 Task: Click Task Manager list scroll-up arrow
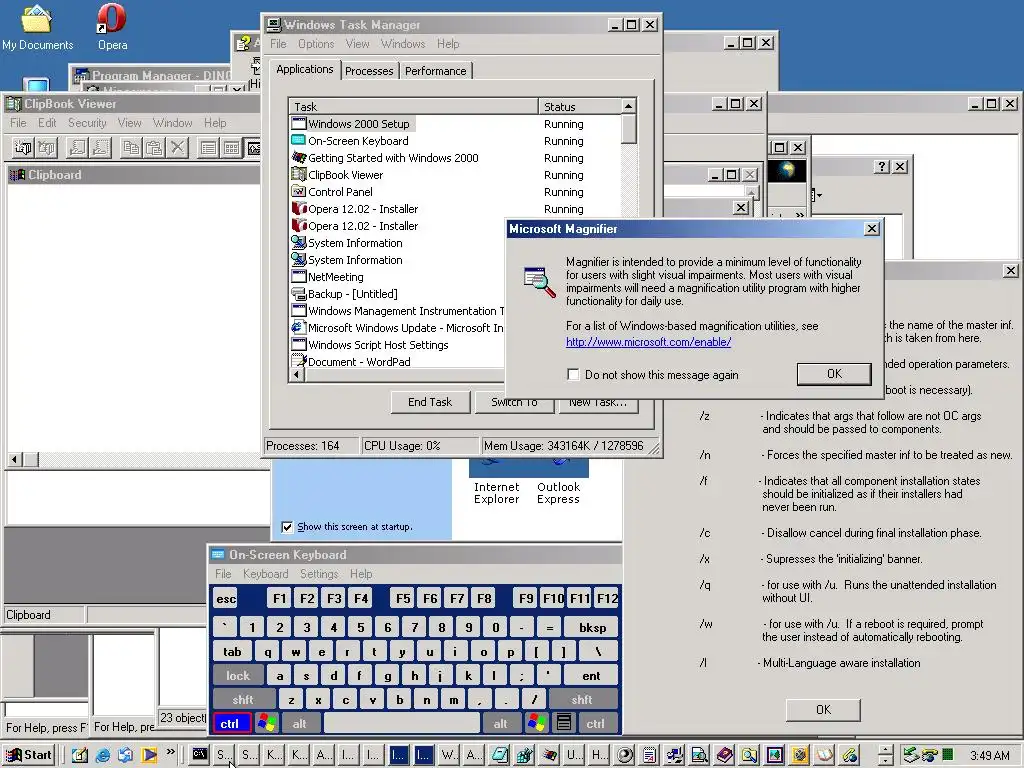click(628, 106)
